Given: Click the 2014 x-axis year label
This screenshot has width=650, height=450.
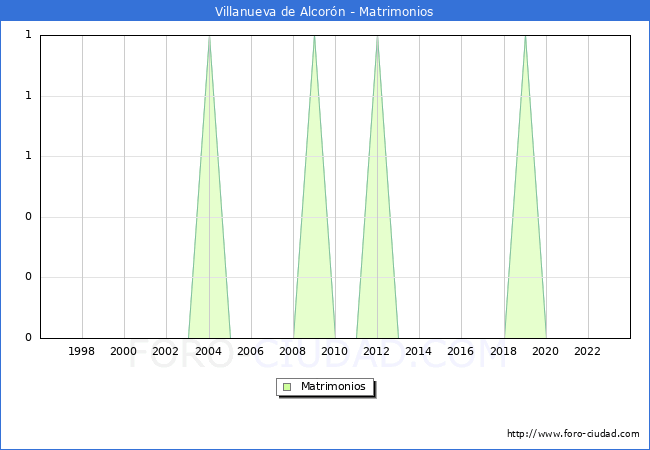Looking at the screenshot, I should click(419, 351).
